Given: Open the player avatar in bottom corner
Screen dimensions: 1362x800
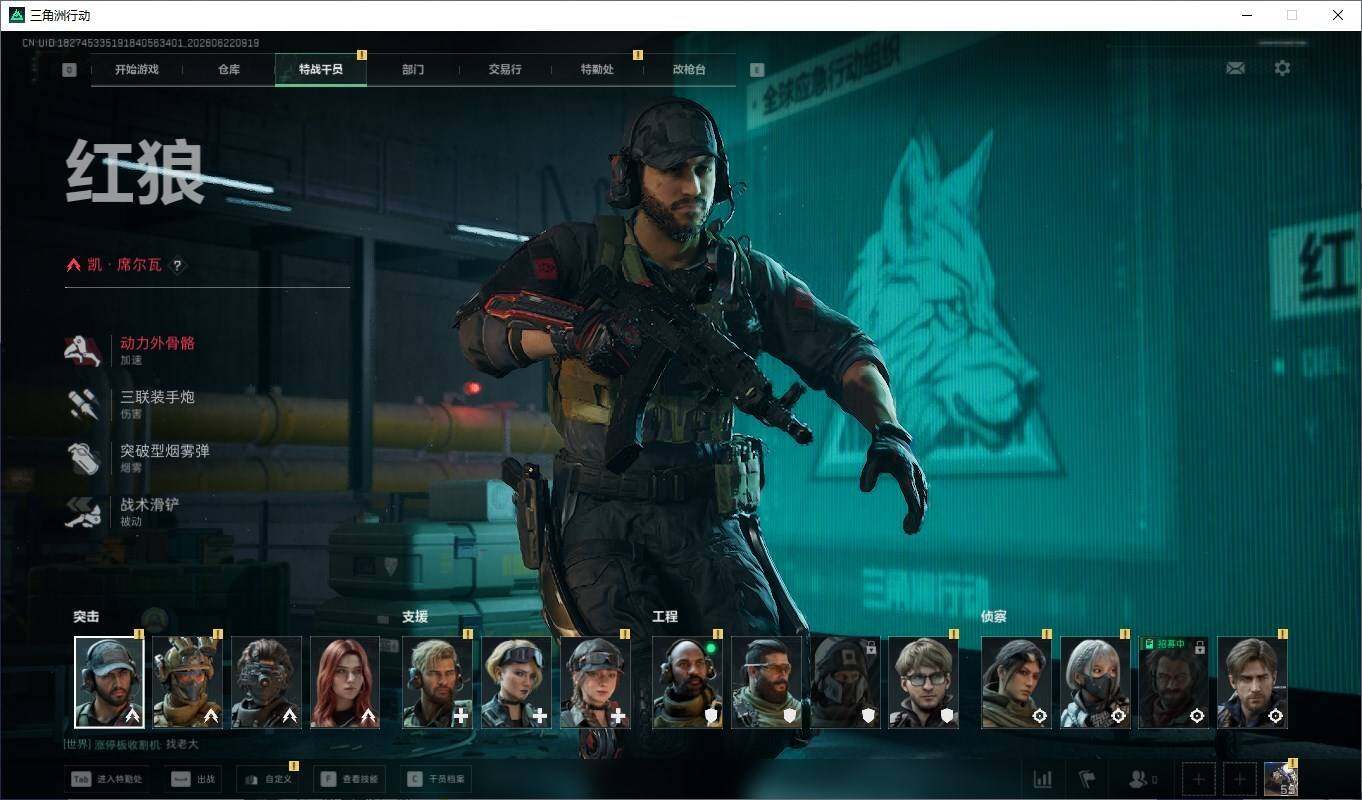Looking at the screenshot, I should tap(1281, 779).
